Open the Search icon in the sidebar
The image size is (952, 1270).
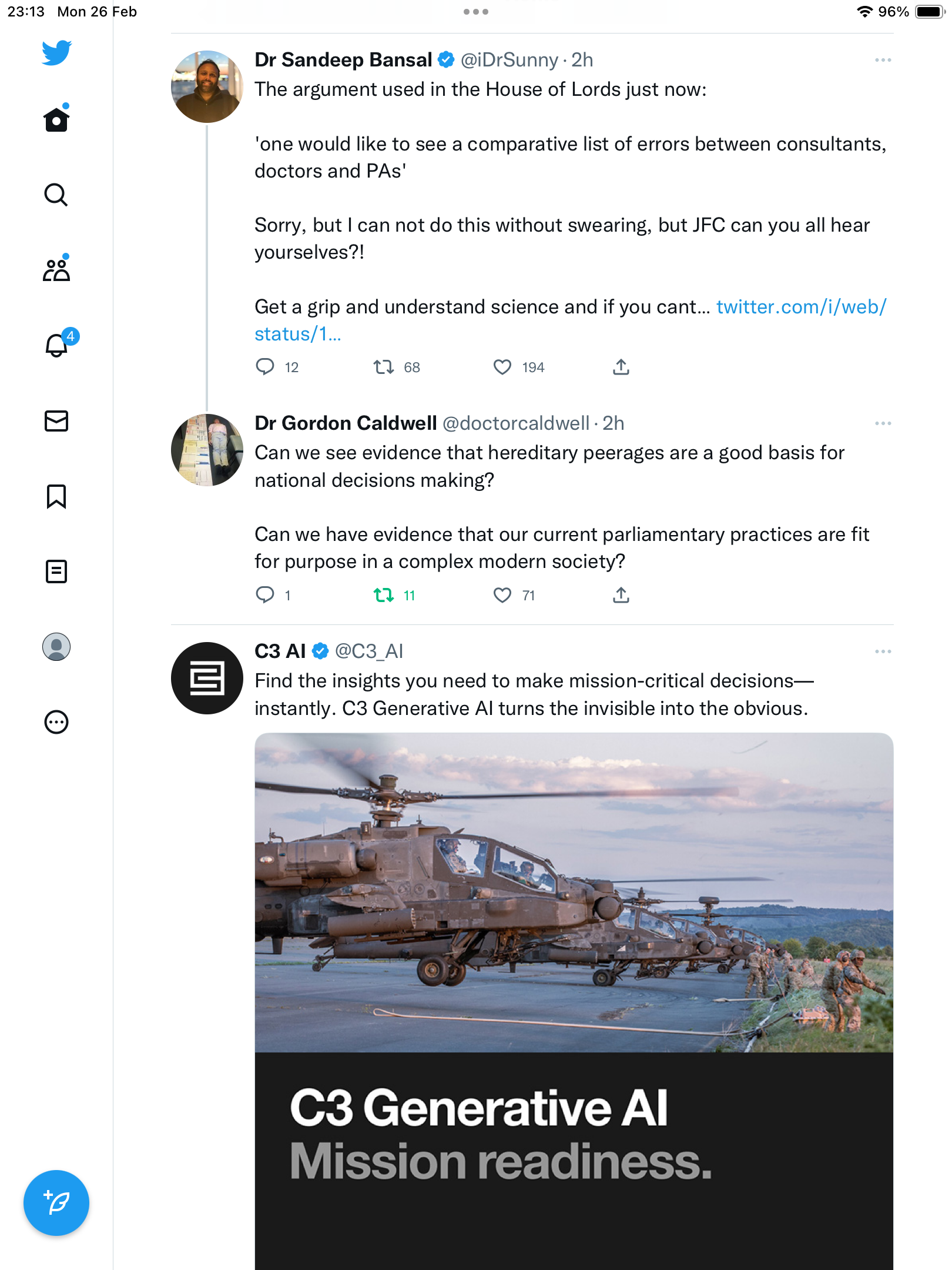56,195
